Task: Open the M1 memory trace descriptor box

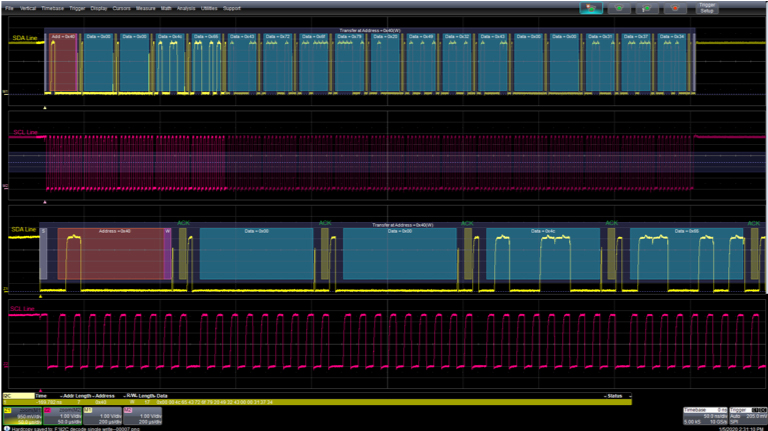Action: click(100, 415)
